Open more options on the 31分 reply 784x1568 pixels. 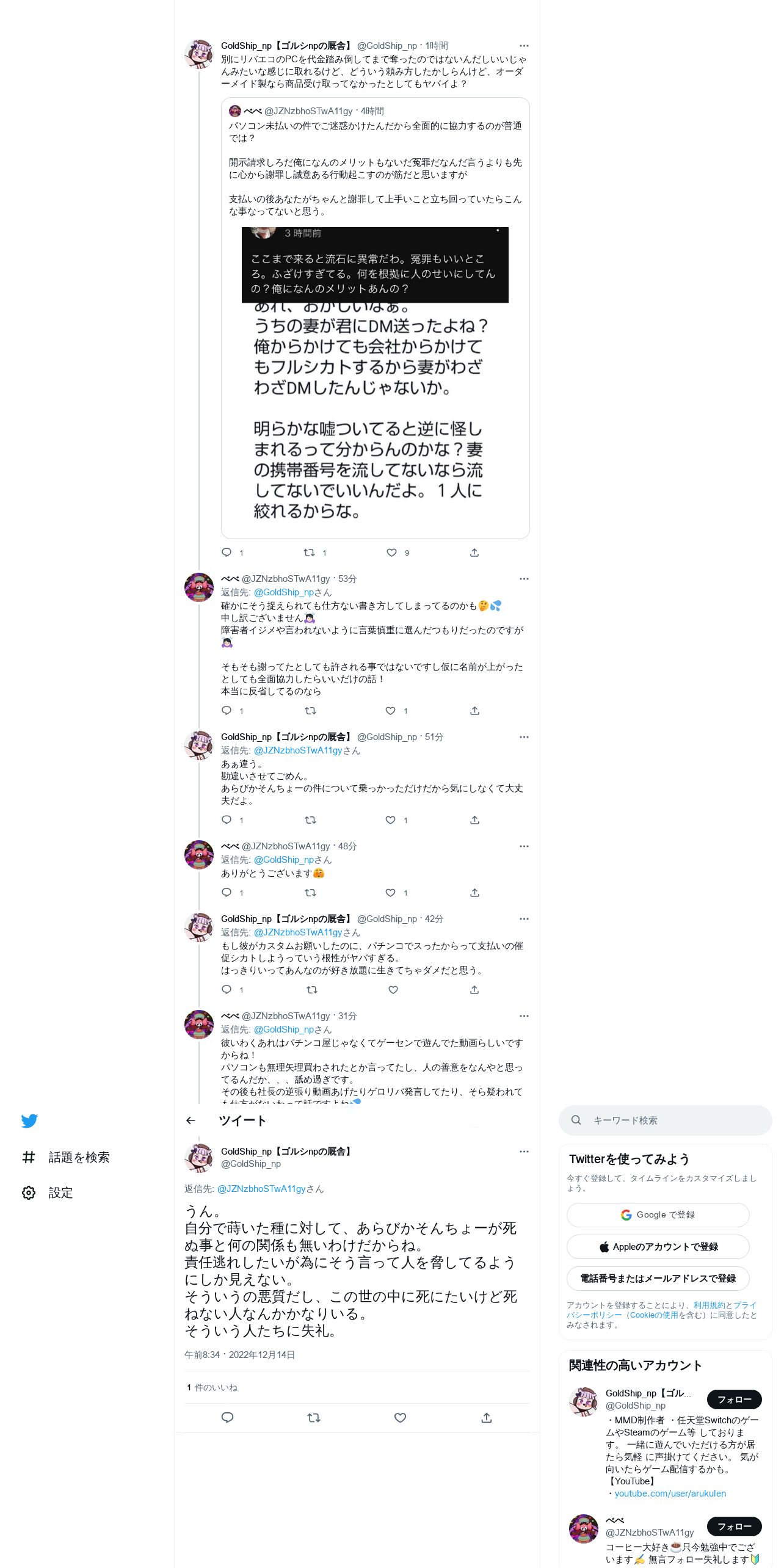point(524,1016)
